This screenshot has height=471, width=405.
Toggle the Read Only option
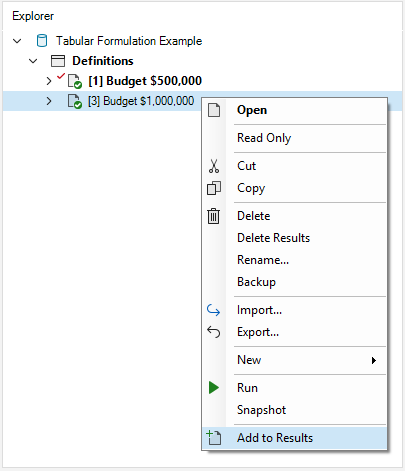[x=264, y=138]
